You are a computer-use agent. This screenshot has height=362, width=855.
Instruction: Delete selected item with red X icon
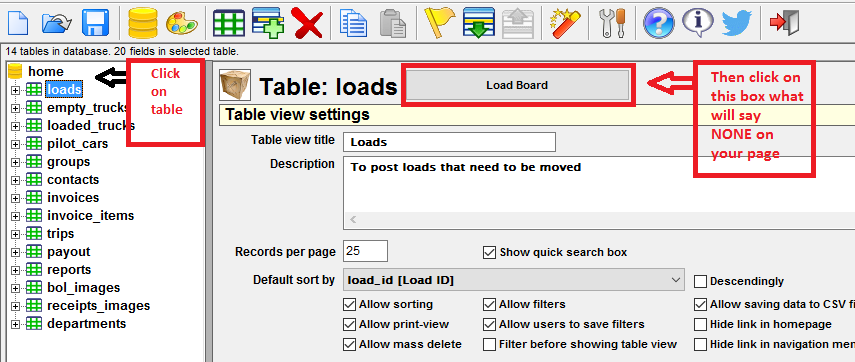pyautogui.click(x=308, y=23)
